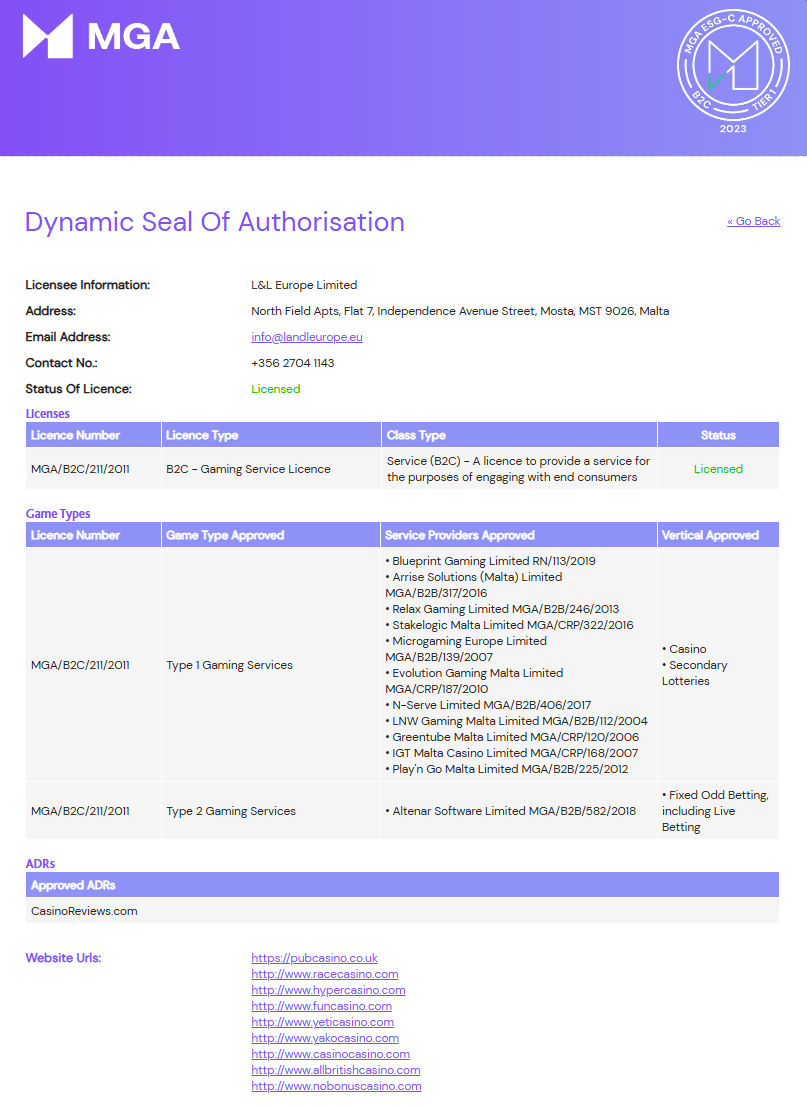Screen dimensions: 807x1107
Task: Open the yeticasino.com website link
Action: pos(323,1022)
